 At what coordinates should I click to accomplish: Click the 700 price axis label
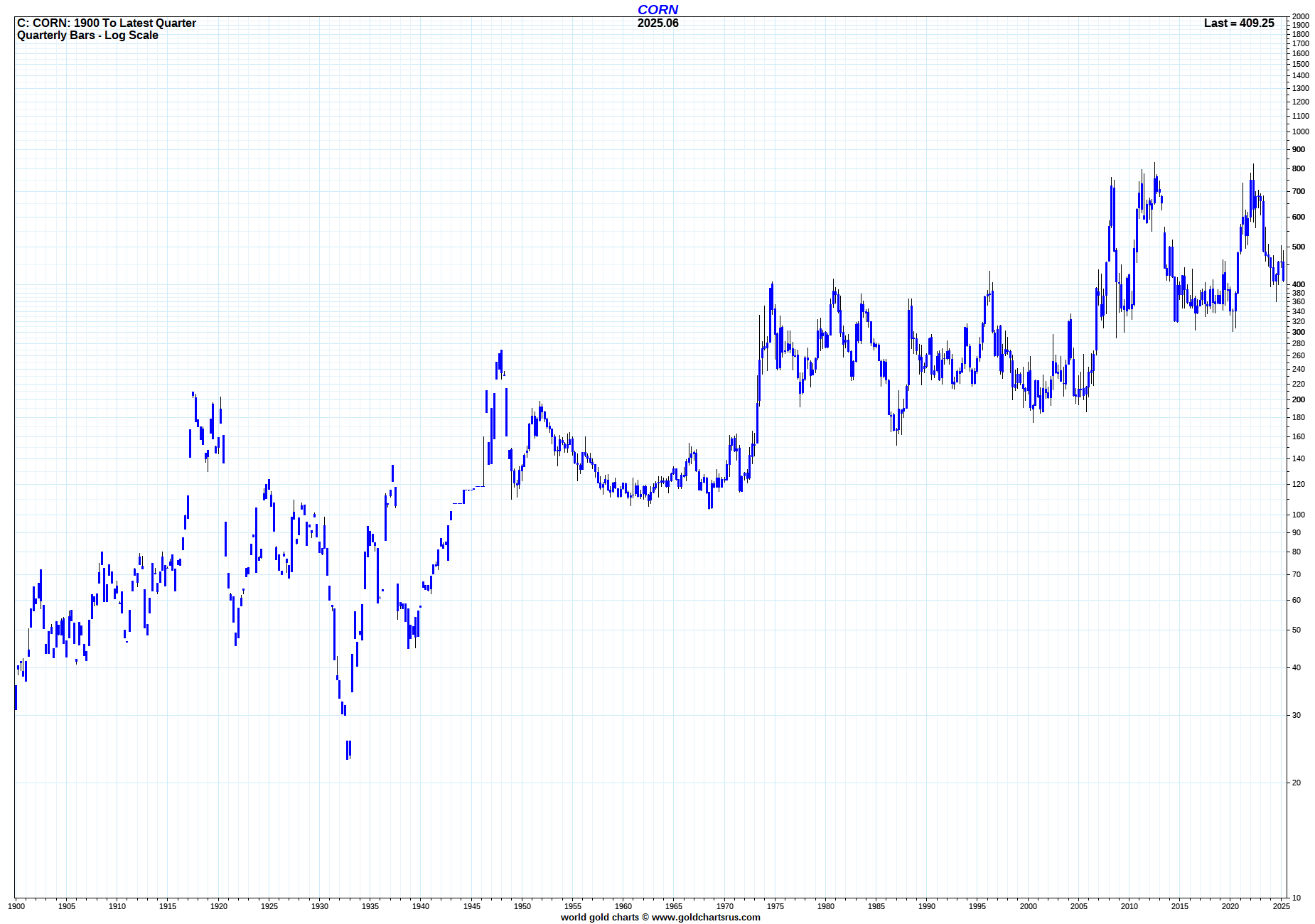coord(1299,191)
